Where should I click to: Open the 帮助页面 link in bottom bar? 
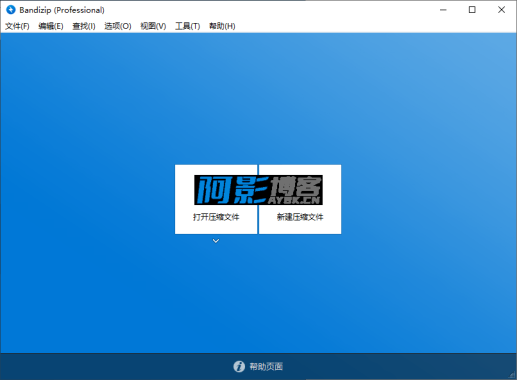coord(266,367)
